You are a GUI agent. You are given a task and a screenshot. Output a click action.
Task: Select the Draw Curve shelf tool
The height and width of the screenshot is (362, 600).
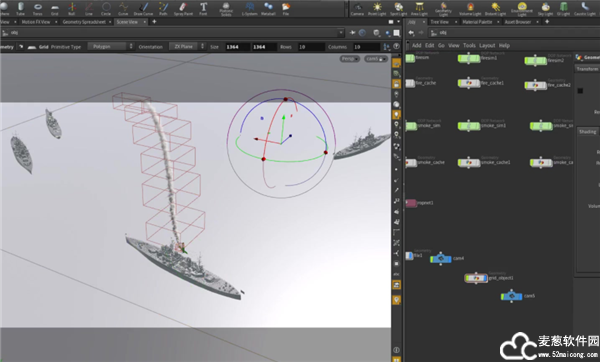(143, 8)
